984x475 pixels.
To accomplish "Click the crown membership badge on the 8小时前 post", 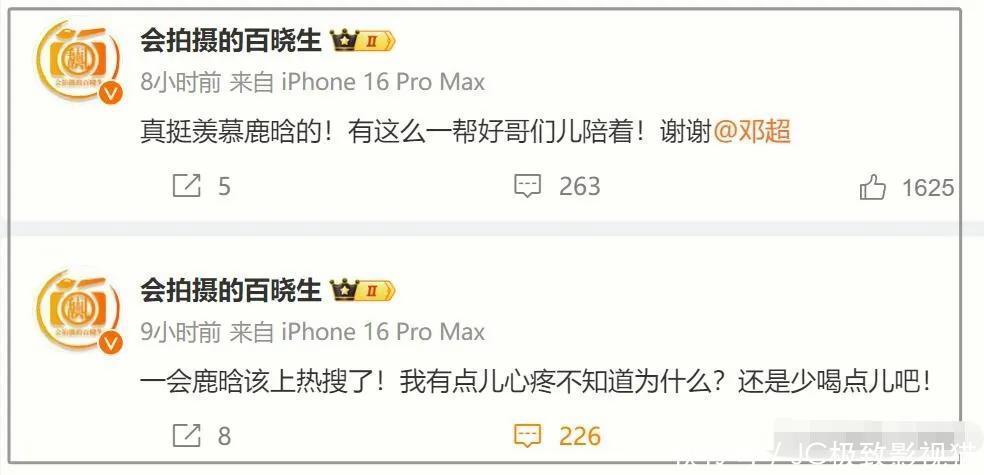I will point(363,41).
